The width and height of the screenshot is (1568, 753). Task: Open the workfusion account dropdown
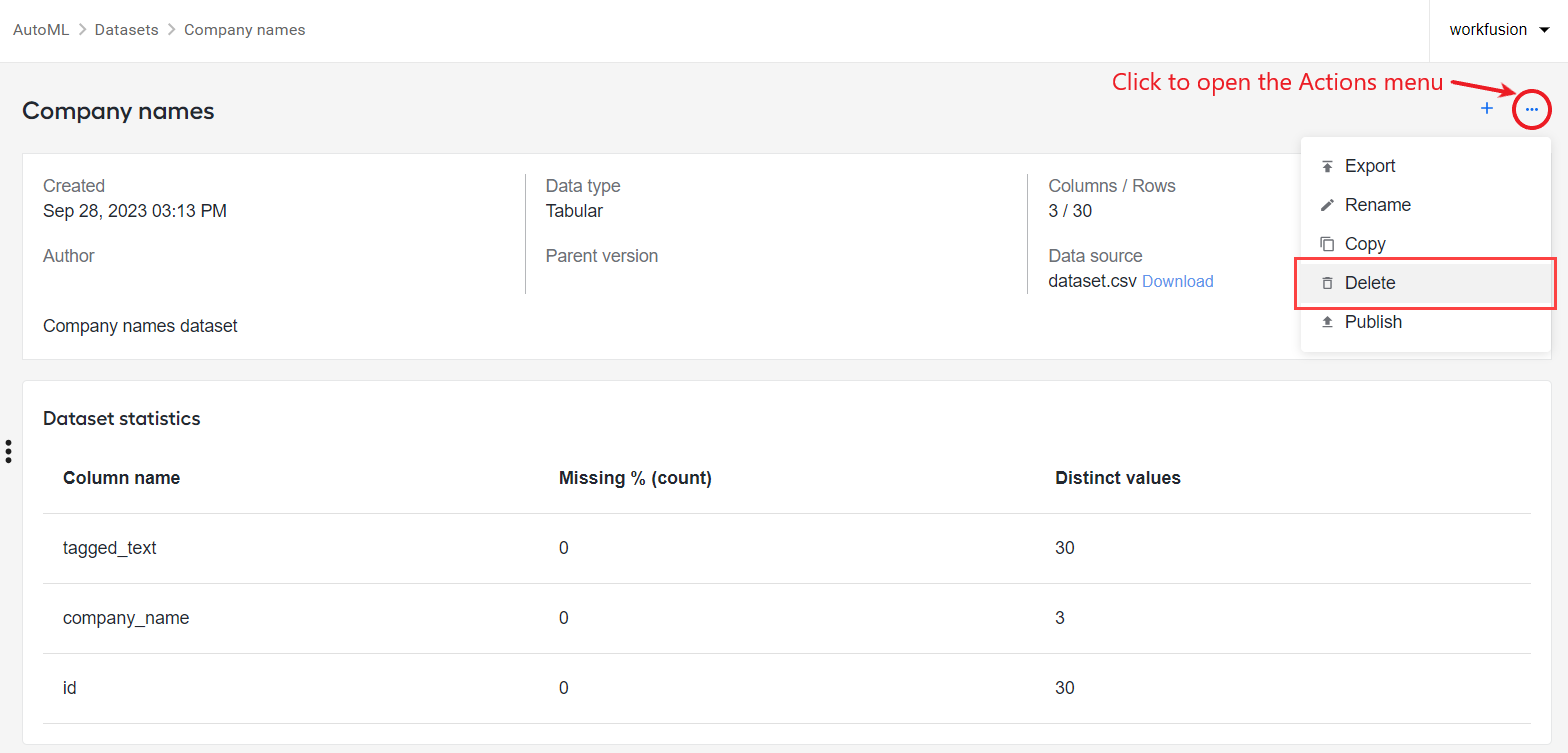[x=1499, y=30]
